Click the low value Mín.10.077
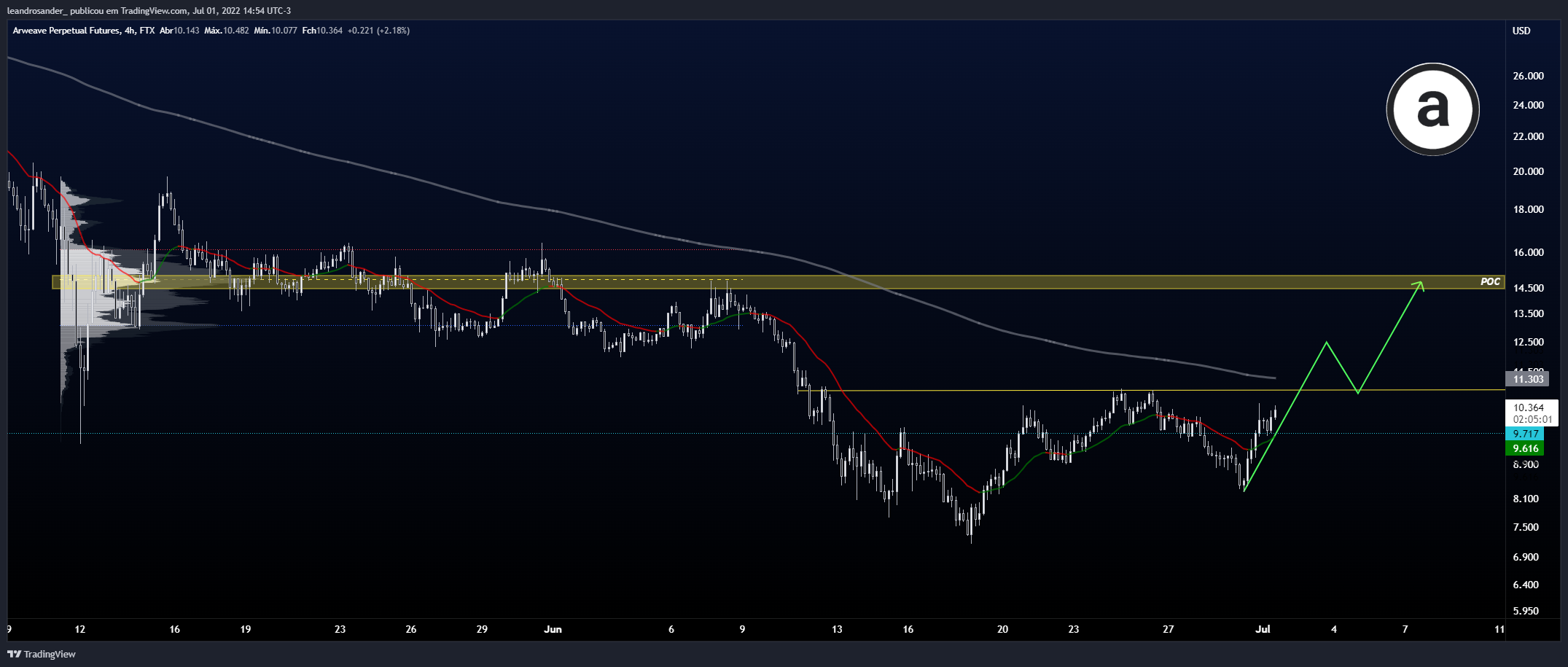 click(276, 31)
